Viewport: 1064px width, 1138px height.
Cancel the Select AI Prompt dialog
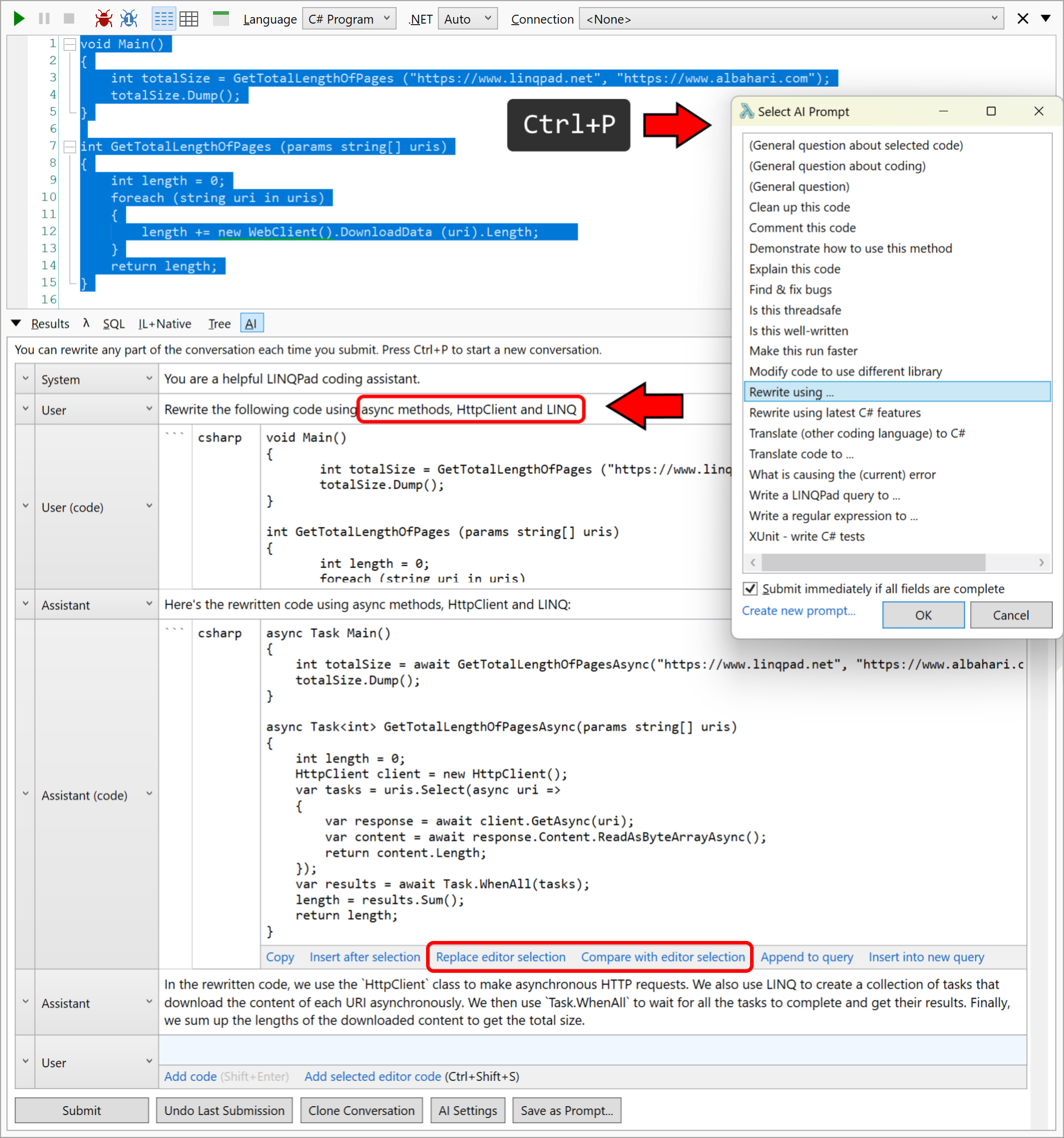pos(1010,615)
